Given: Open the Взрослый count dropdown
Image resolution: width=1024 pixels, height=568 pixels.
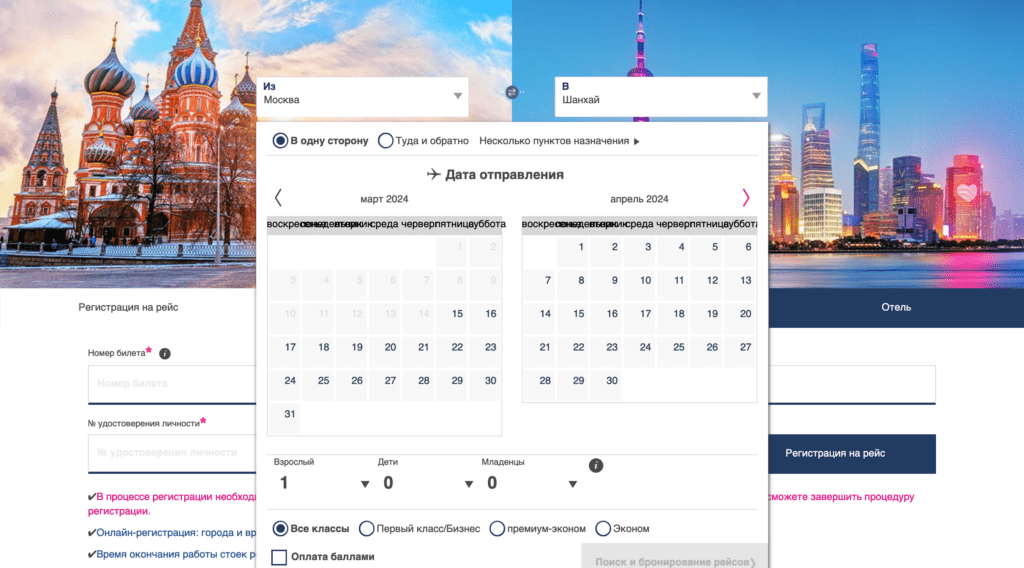Looking at the screenshot, I should (x=323, y=483).
